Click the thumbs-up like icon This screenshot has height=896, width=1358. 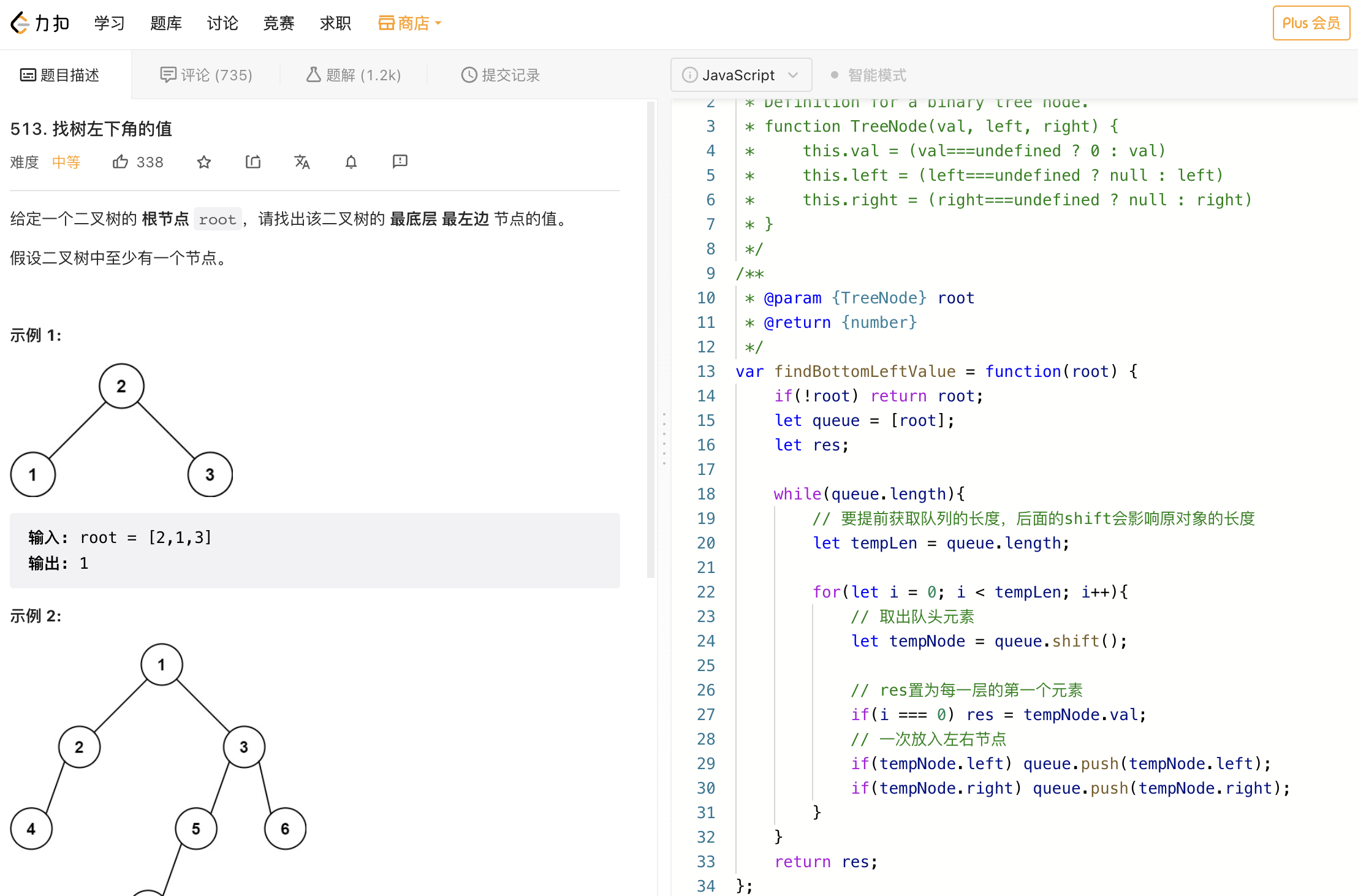(121, 162)
